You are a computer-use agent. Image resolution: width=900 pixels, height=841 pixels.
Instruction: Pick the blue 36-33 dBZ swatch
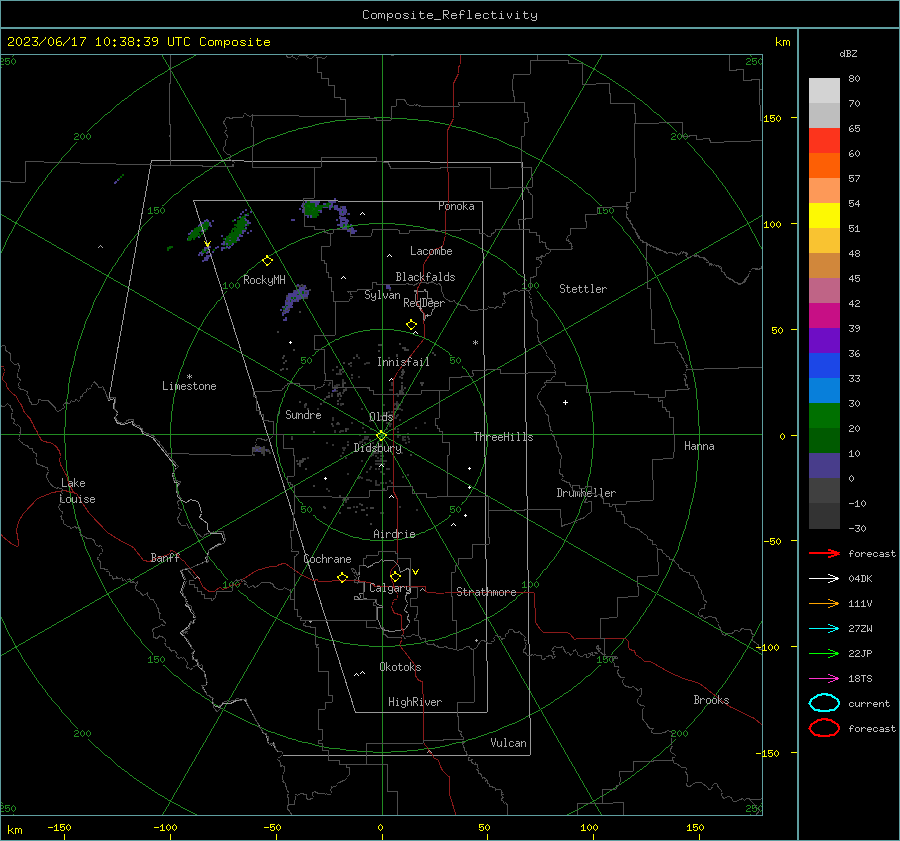click(824, 366)
